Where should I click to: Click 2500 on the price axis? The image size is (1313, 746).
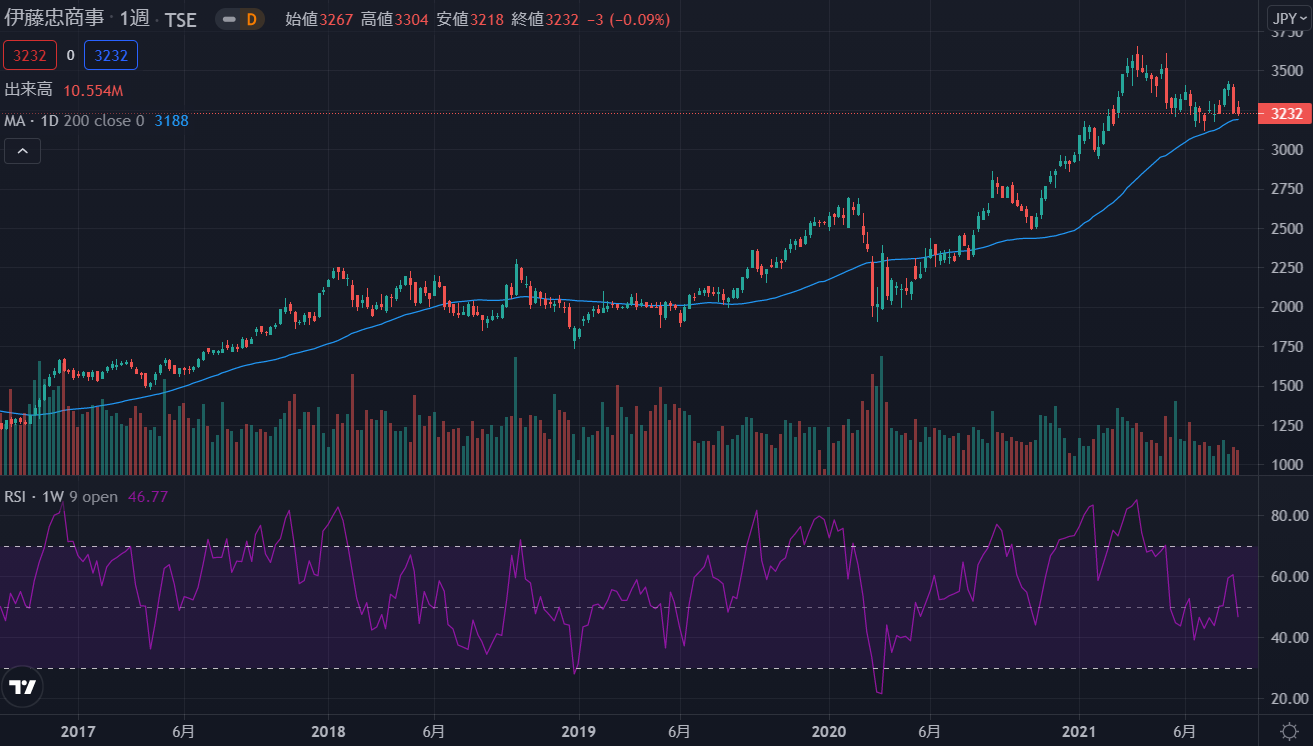(1287, 229)
